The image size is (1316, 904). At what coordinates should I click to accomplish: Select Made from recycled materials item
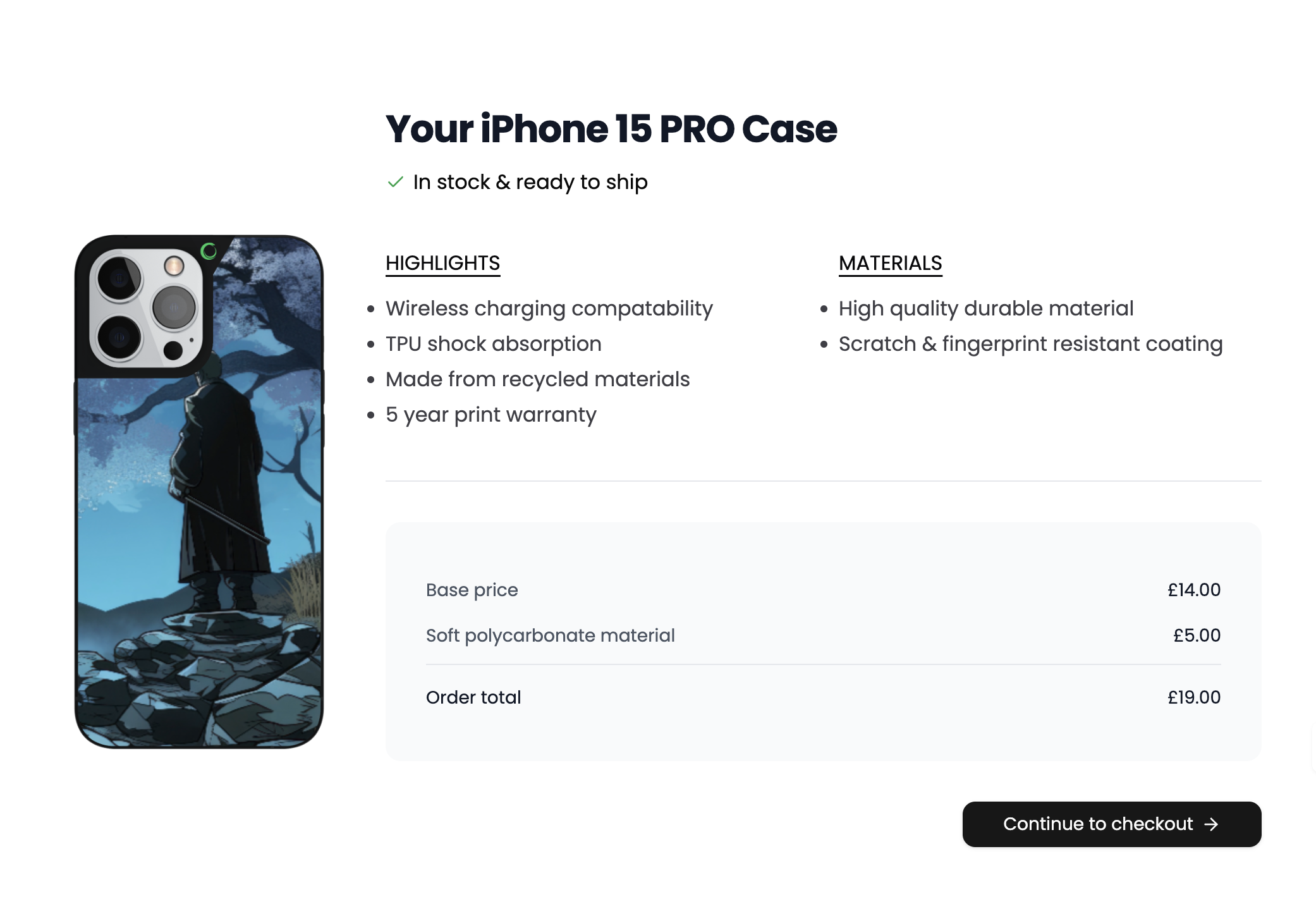pos(537,379)
